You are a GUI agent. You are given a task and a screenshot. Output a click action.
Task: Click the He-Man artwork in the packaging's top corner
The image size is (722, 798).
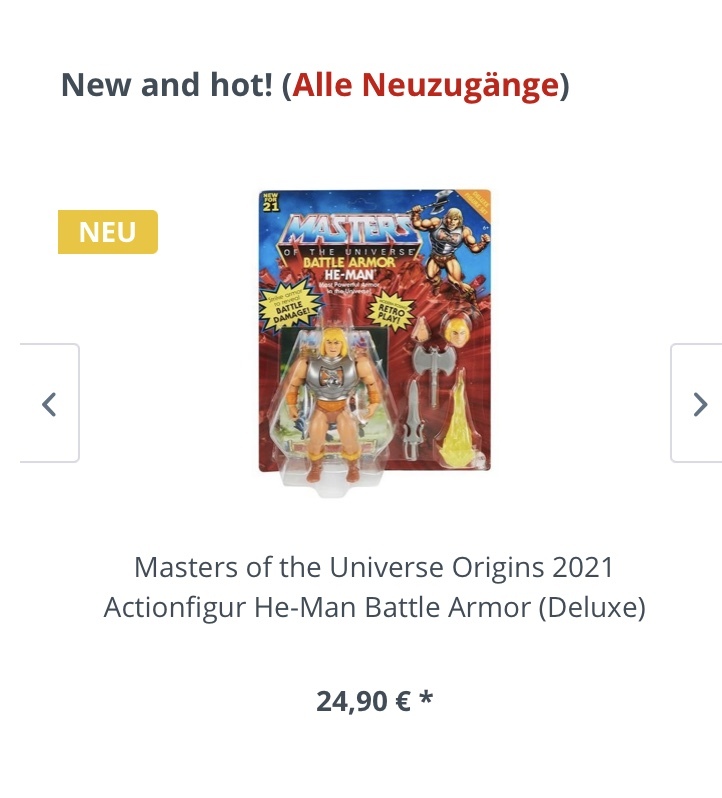[x=451, y=248]
